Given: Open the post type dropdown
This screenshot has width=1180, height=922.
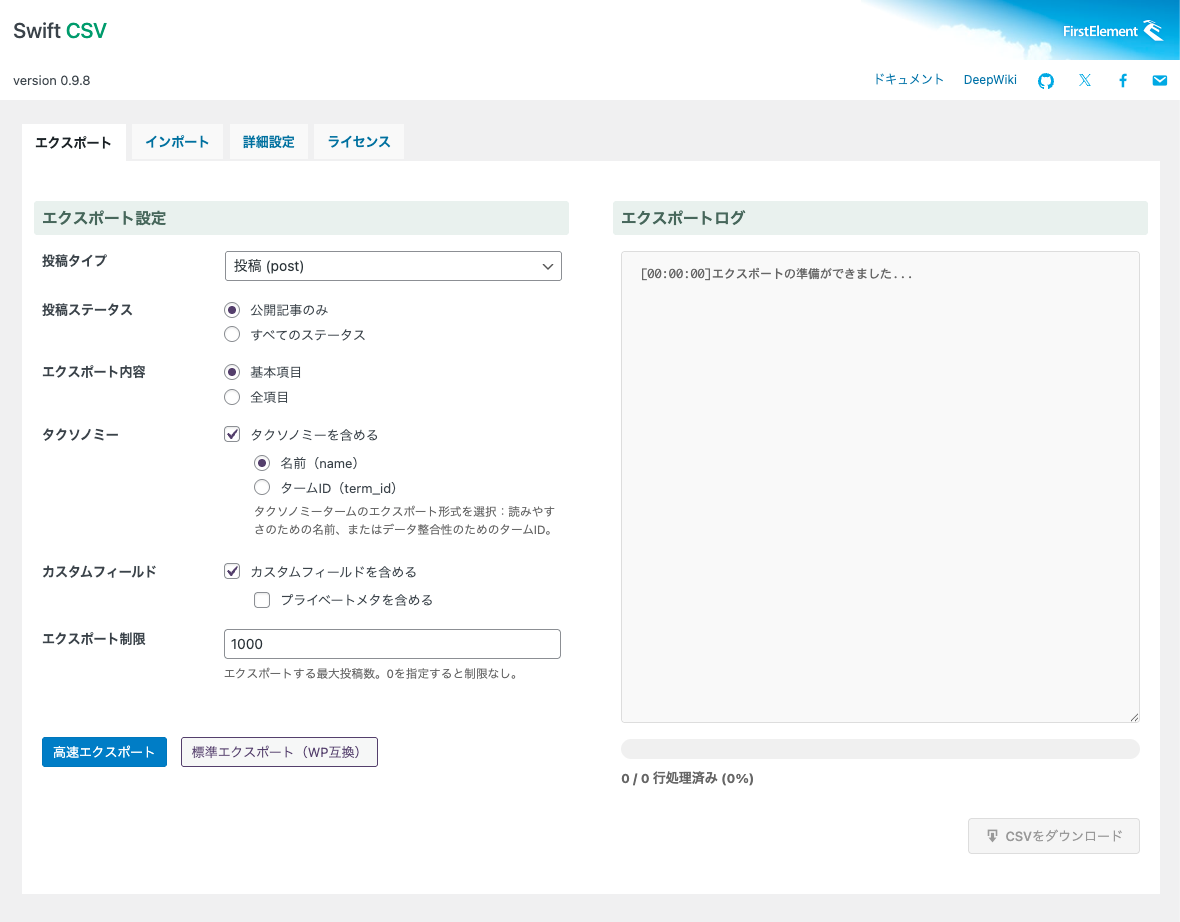Looking at the screenshot, I should coord(393,266).
